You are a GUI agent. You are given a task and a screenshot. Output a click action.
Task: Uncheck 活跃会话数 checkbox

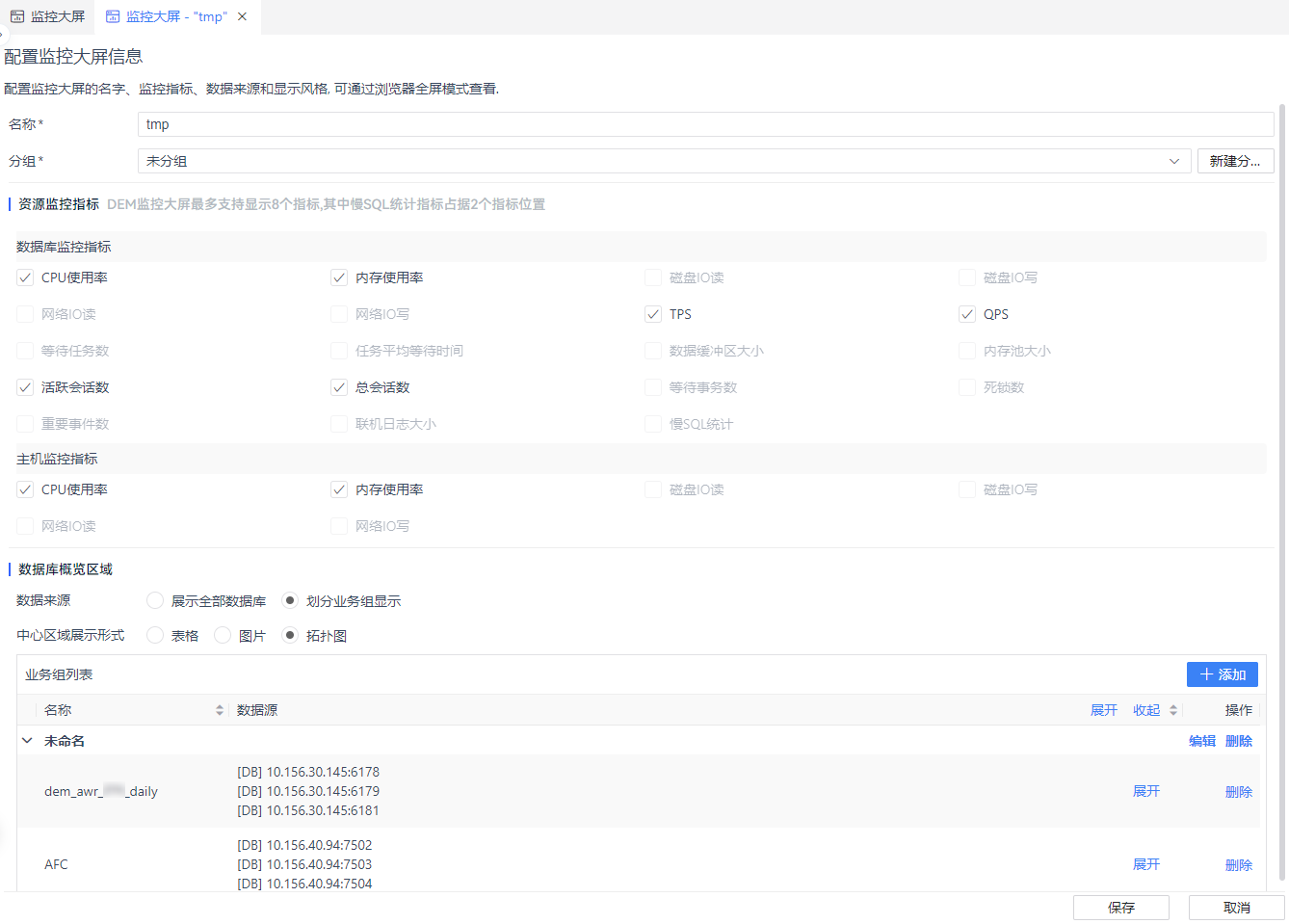tap(25, 387)
